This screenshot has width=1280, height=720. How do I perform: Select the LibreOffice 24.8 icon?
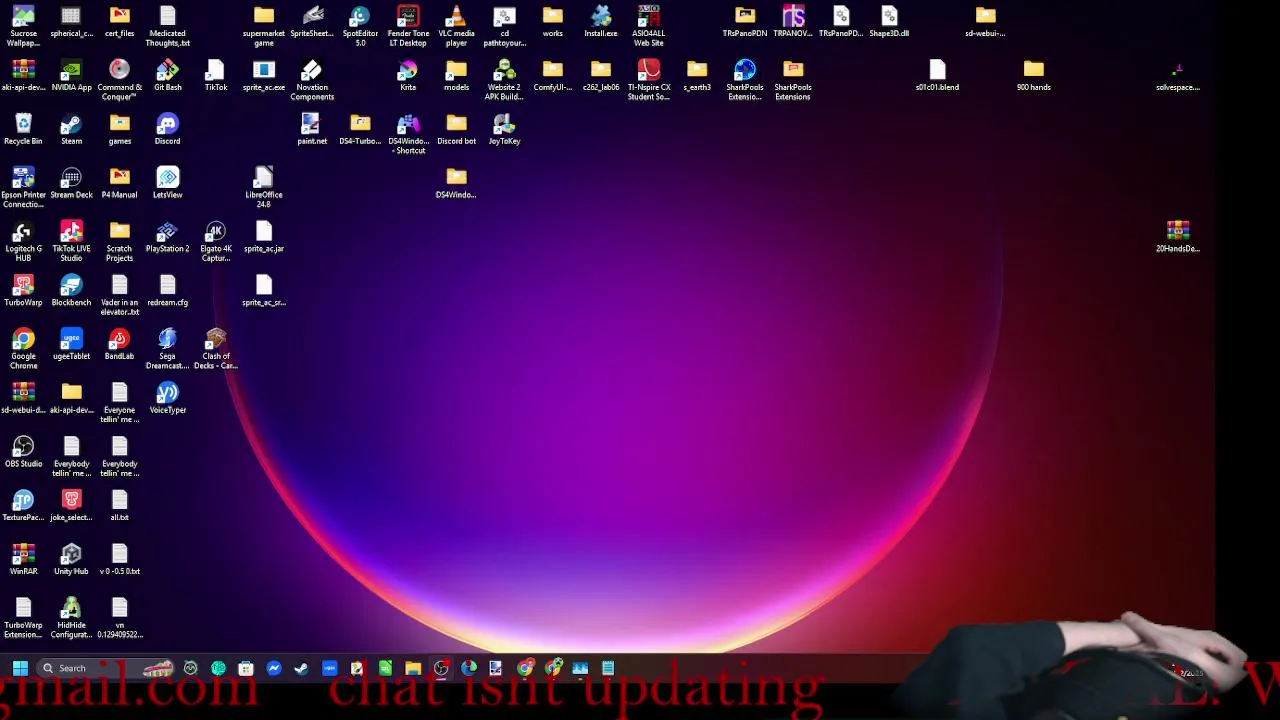[264, 188]
